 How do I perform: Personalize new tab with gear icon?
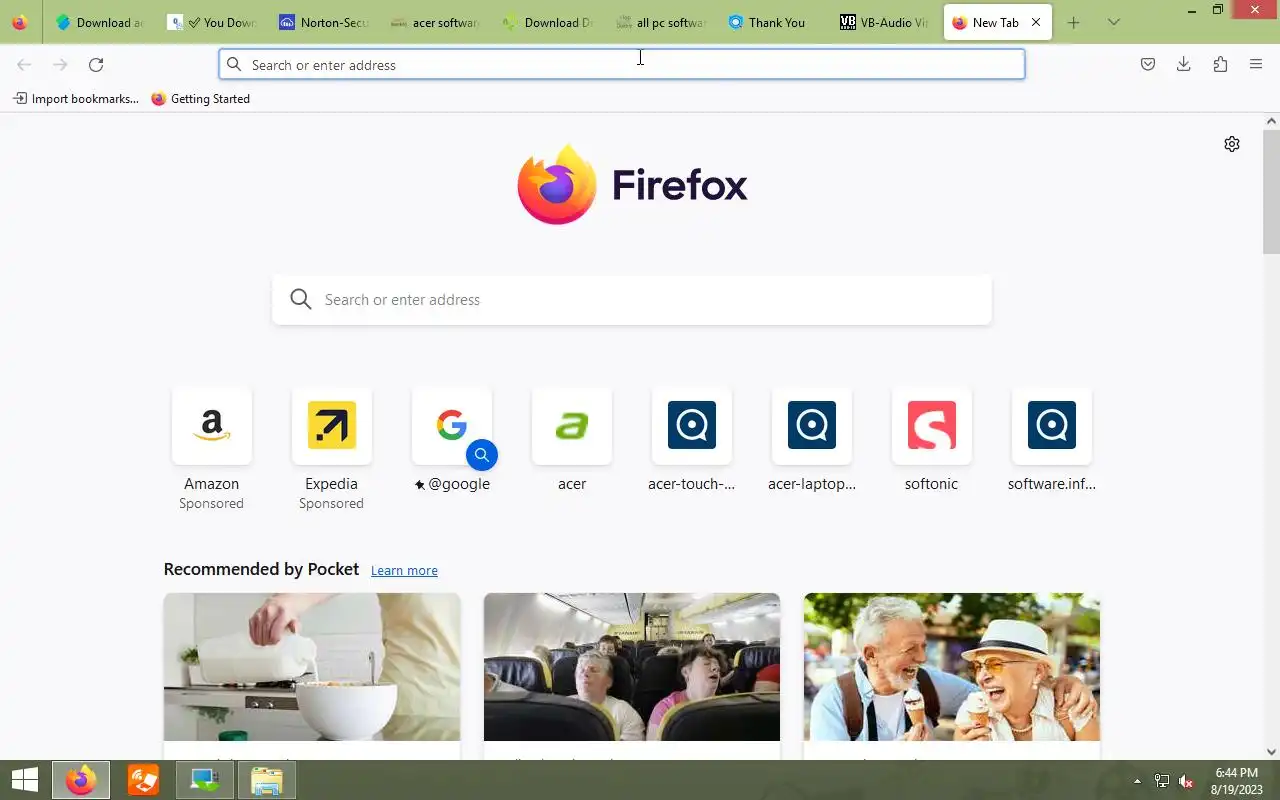pyautogui.click(x=1232, y=144)
